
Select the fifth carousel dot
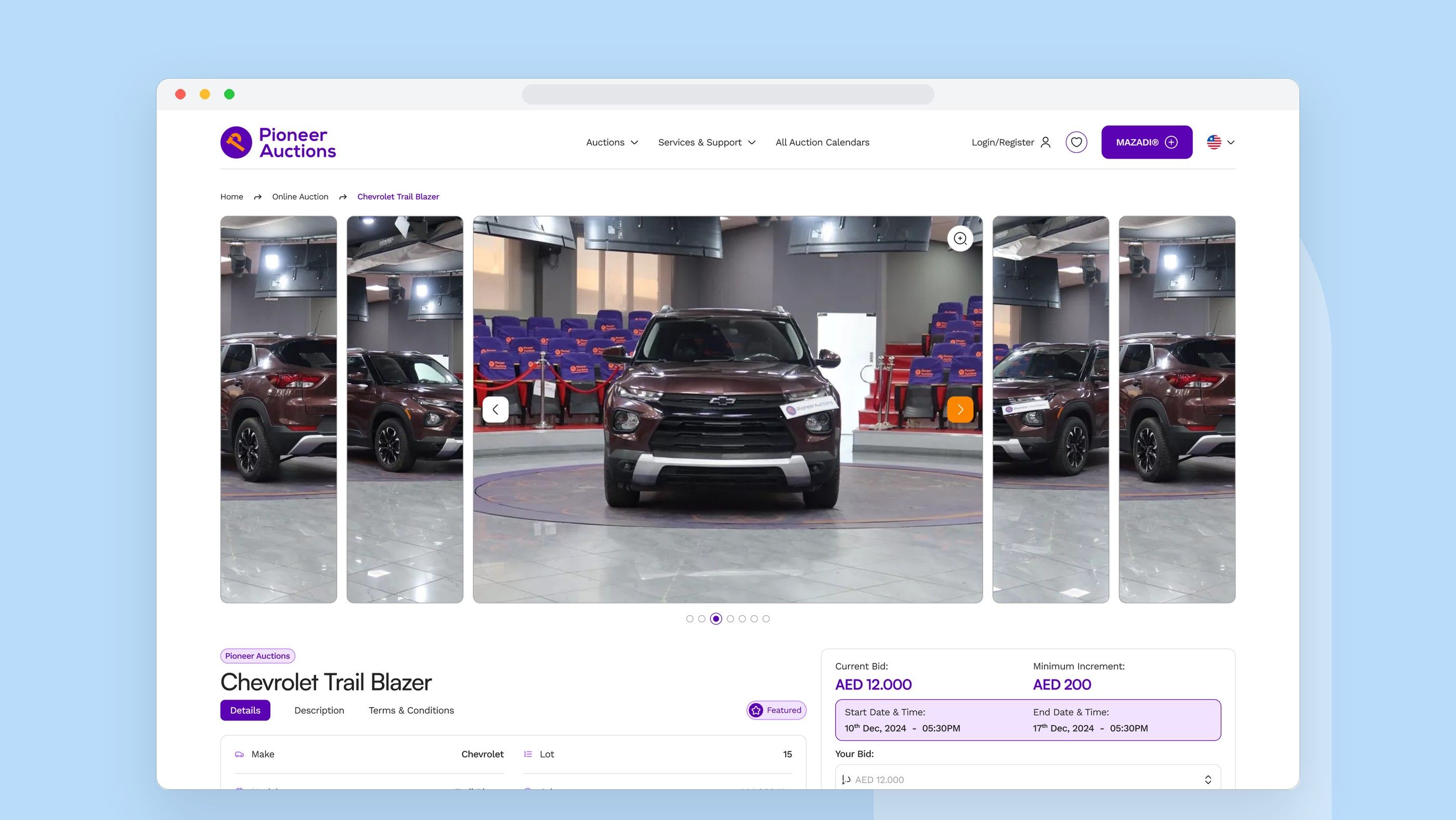coord(742,619)
